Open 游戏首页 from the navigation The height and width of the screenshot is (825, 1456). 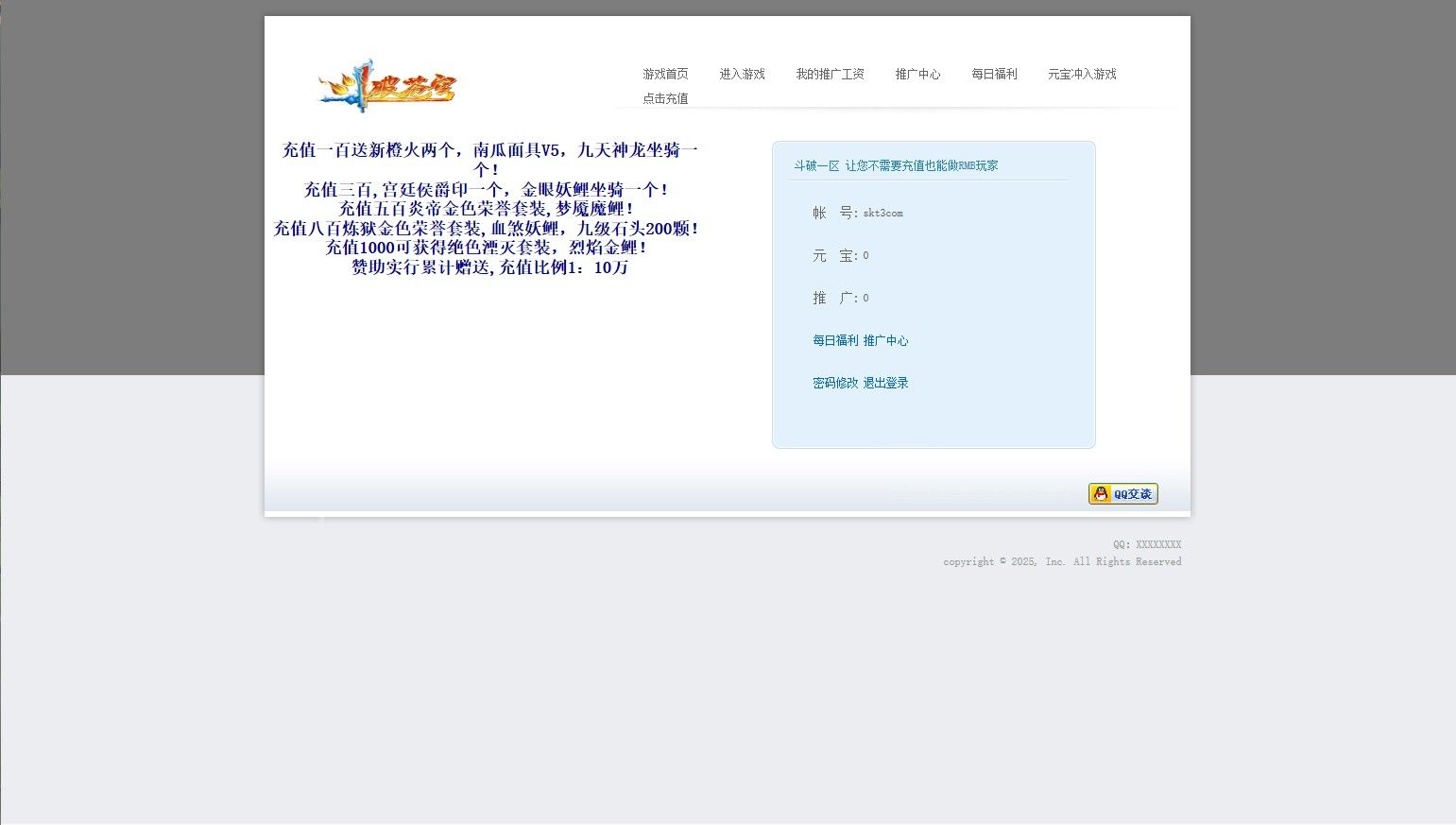(664, 74)
